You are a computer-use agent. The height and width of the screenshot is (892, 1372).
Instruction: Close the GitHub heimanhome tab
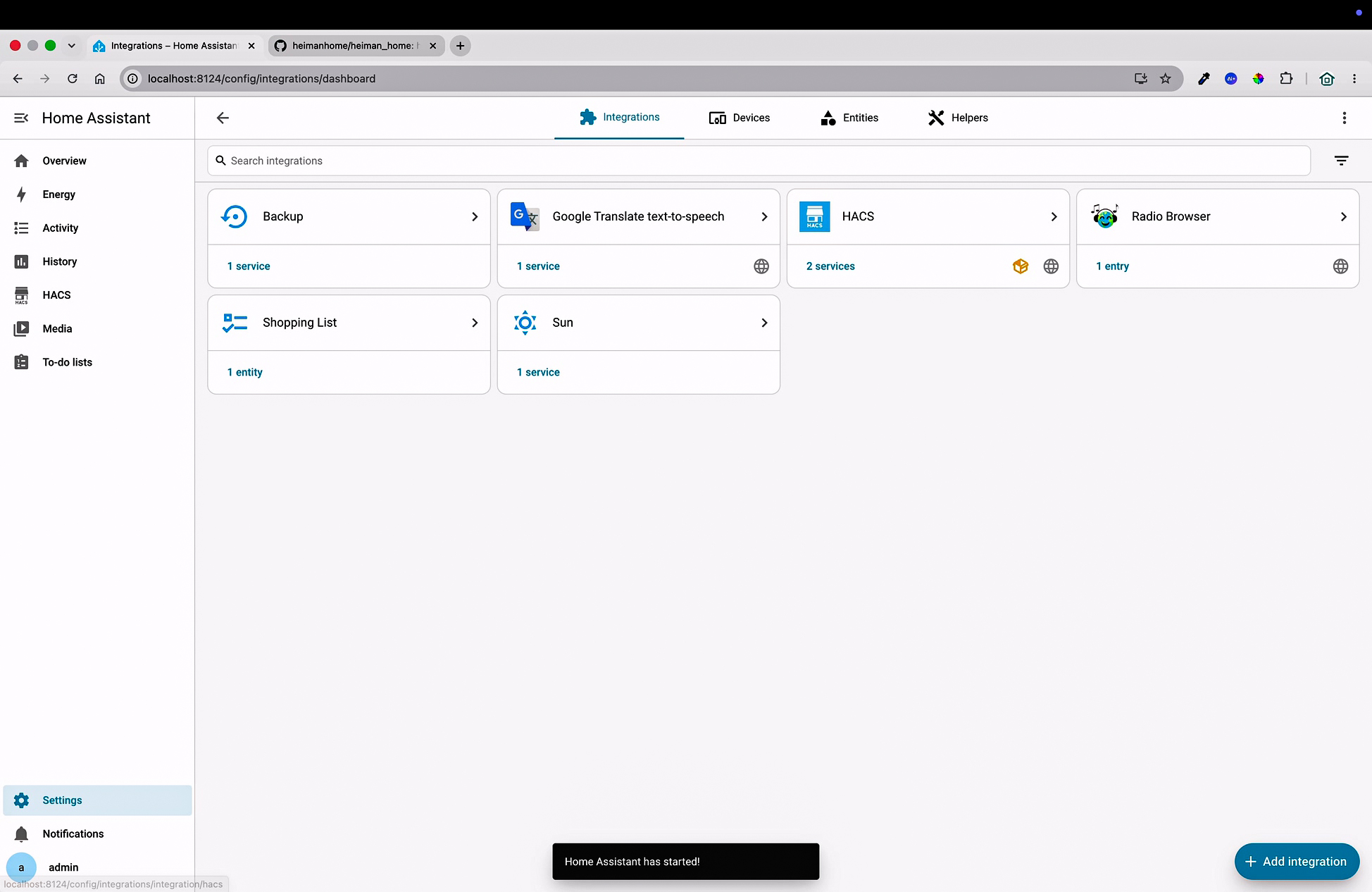[432, 46]
